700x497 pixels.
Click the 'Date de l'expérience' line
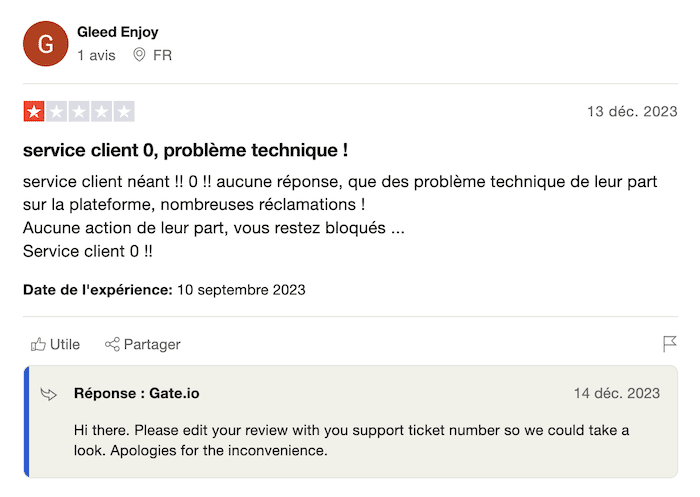pyautogui.click(x=164, y=290)
